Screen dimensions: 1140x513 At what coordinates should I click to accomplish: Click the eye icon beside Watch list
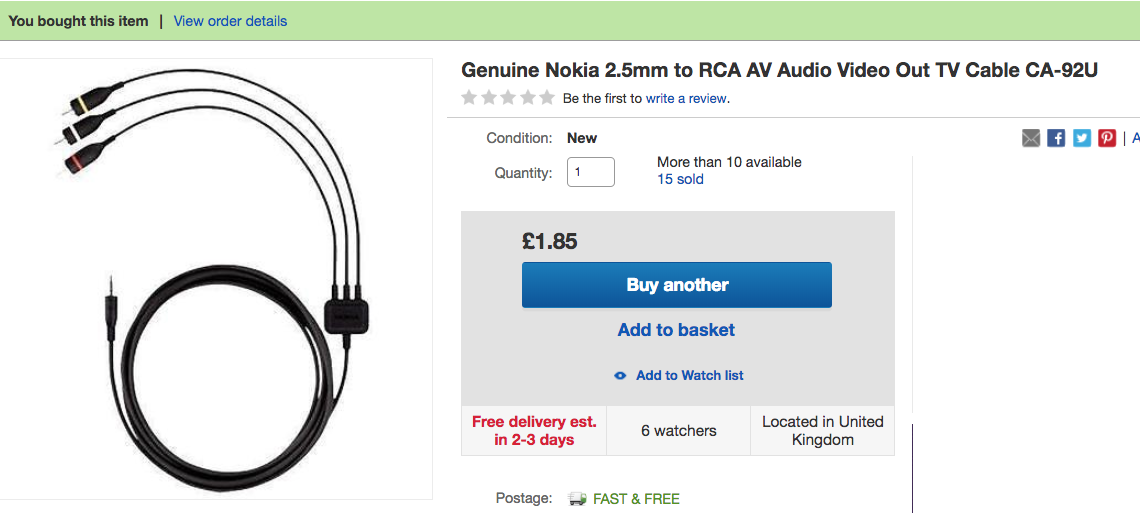(x=620, y=376)
